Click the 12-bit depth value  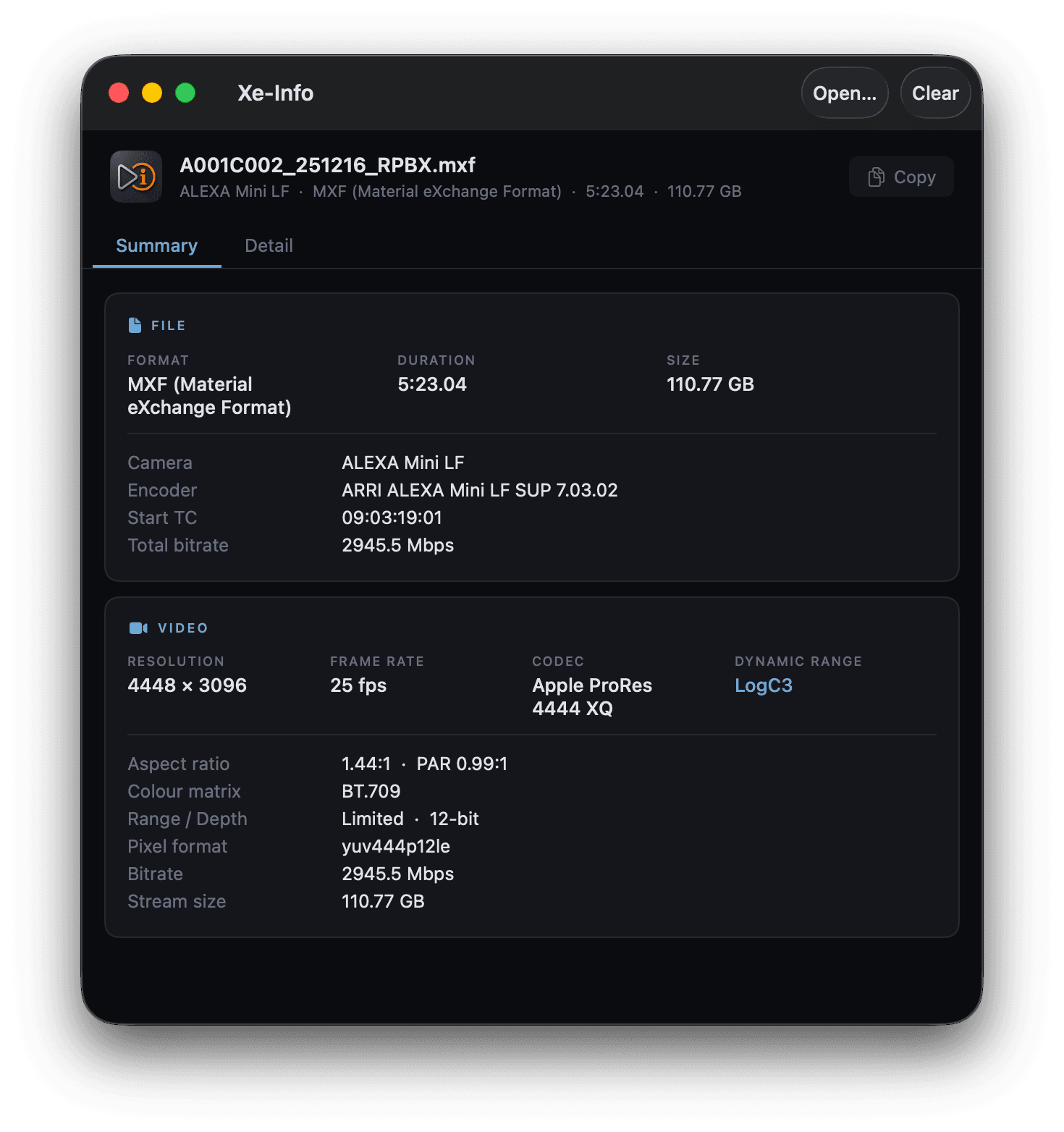(x=455, y=819)
